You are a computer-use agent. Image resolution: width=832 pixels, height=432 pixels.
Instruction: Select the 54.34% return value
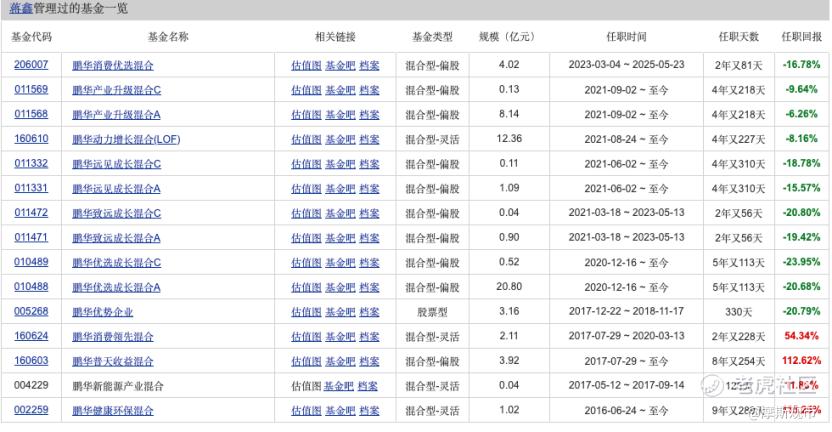[801, 336]
